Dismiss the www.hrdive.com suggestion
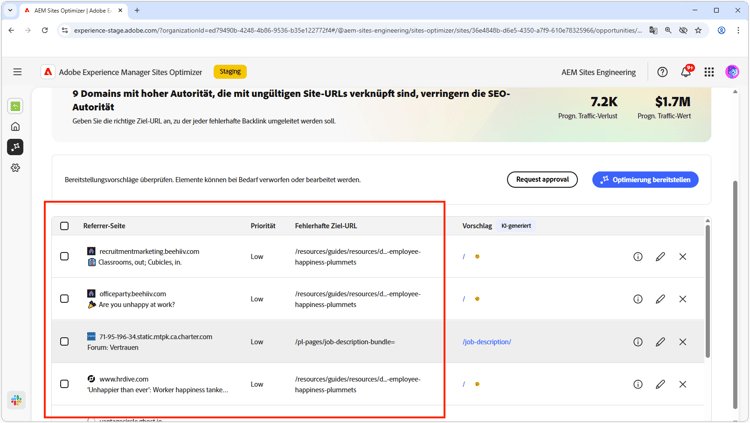The width and height of the screenshot is (750, 423). click(683, 384)
